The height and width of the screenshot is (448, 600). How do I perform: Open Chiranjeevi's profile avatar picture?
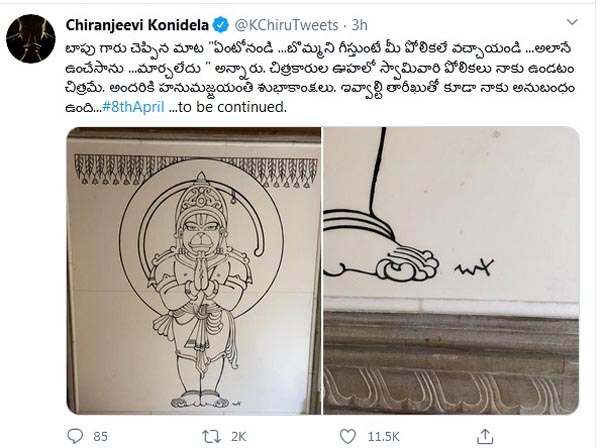pyautogui.click(x=31, y=39)
